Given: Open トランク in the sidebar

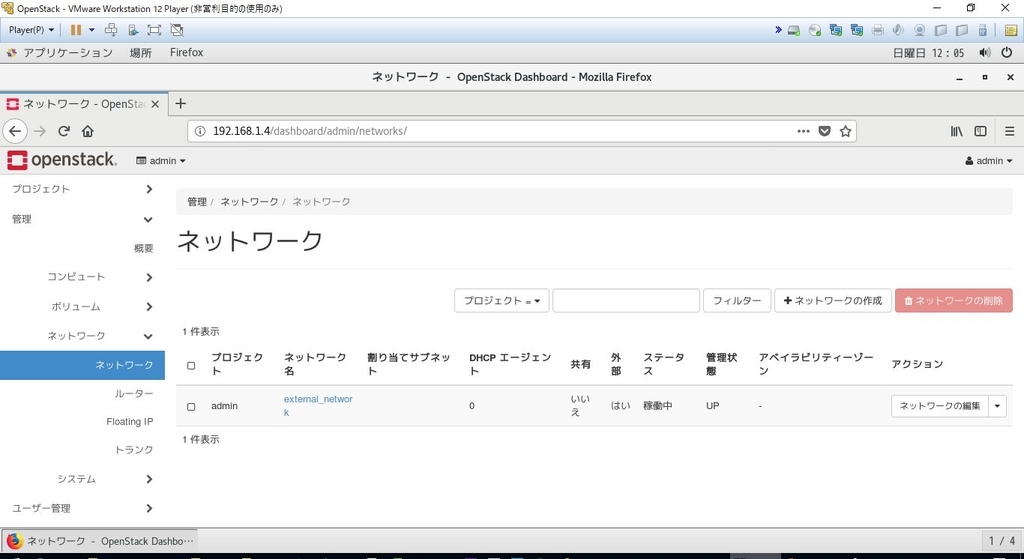Looking at the screenshot, I should point(134,450).
